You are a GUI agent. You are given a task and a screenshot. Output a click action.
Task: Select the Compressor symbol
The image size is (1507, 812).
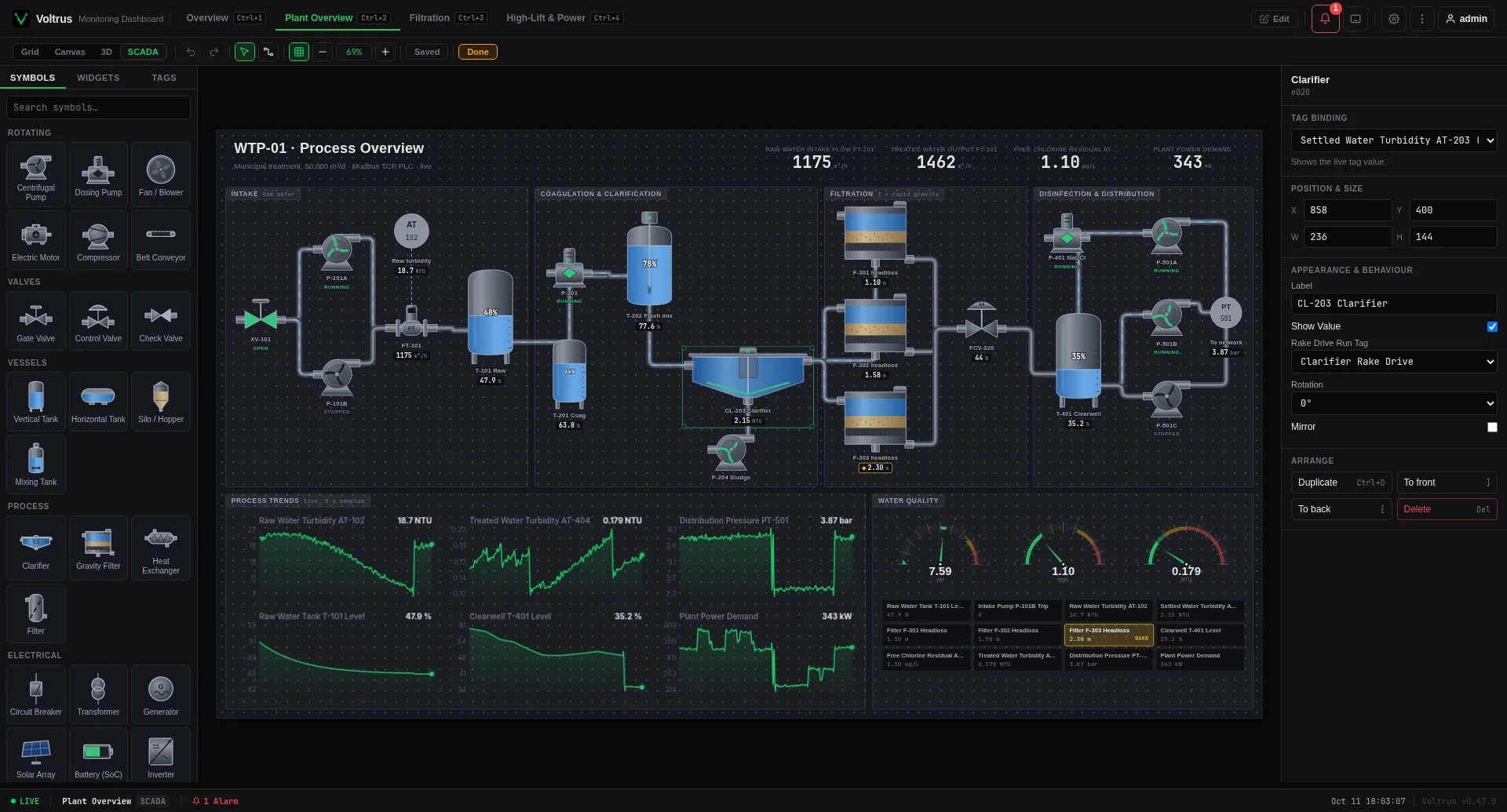click(98, 240)
